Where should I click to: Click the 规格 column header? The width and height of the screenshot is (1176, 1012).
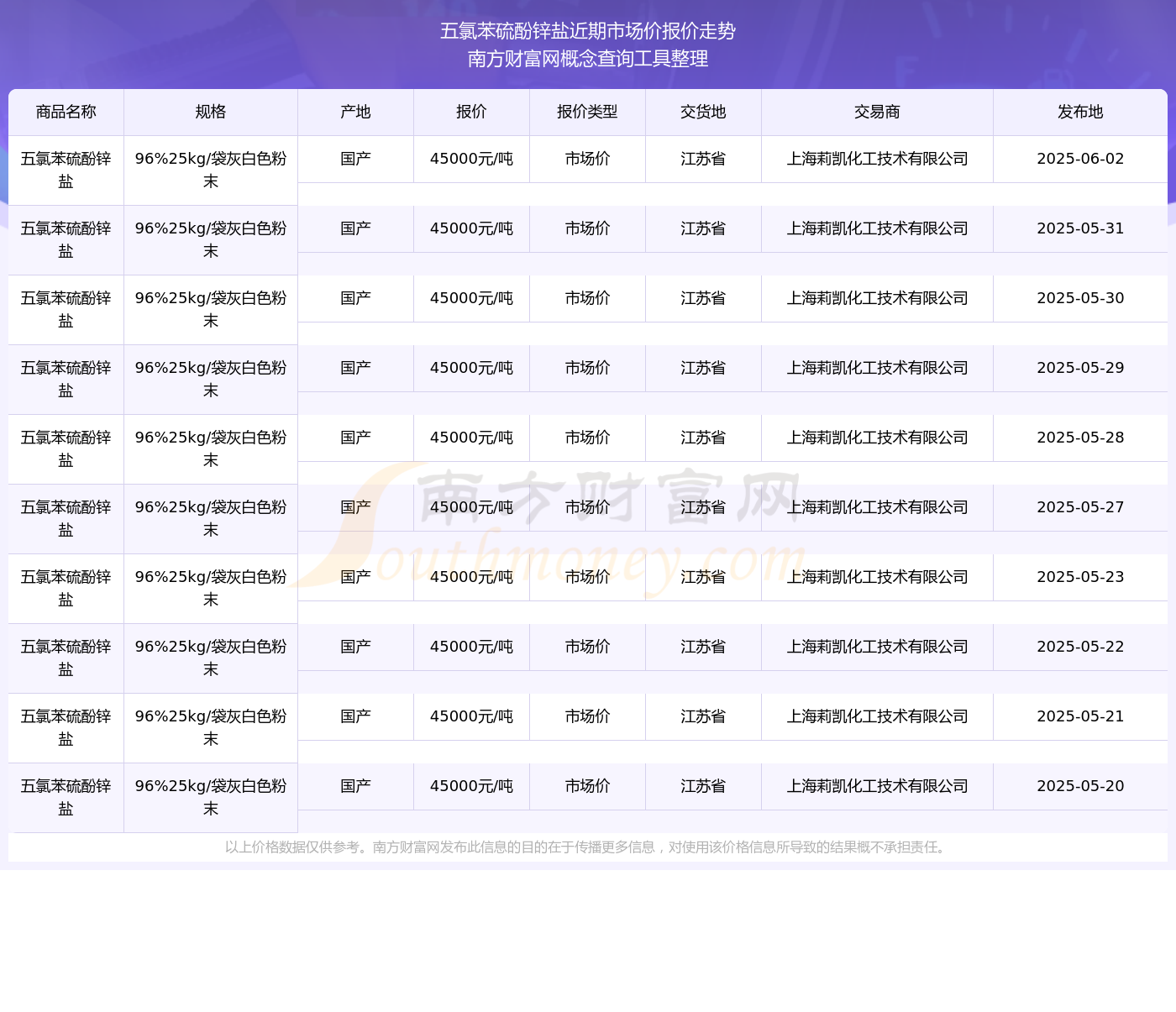click(211, 112)
